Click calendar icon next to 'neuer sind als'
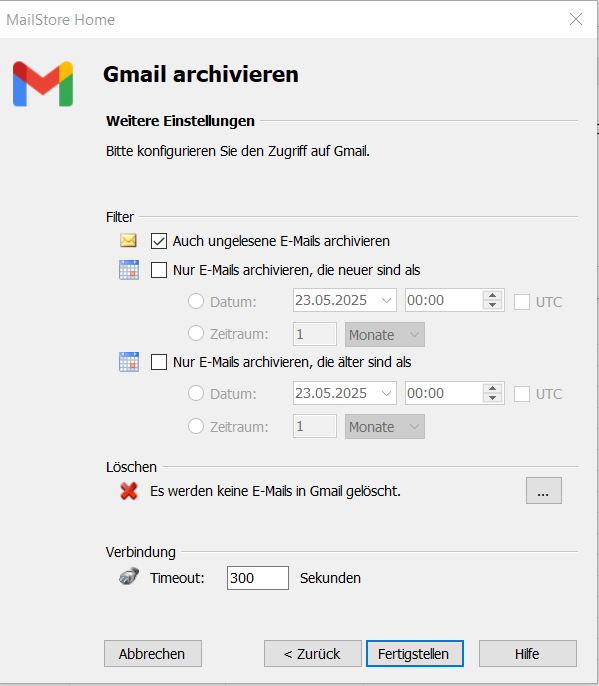Viewport: 599px width, 686px height. coord(129,270)
